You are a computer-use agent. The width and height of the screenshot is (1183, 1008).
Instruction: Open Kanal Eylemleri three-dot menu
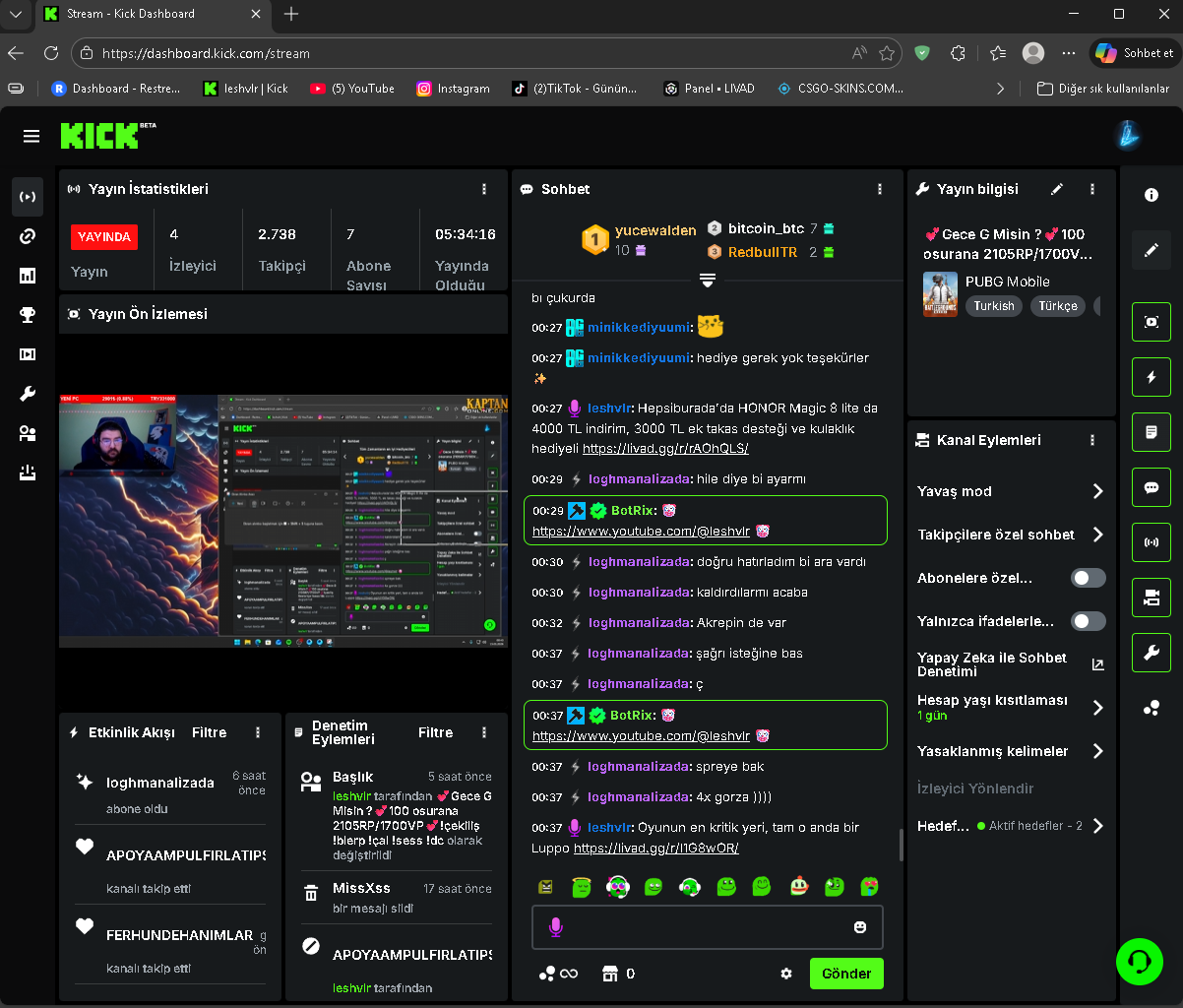click(x=1092, y=440)
